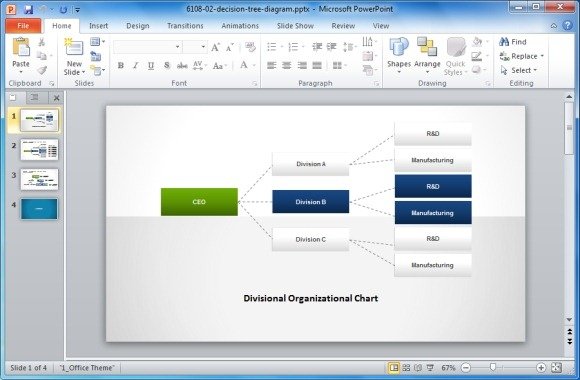Open the font size dropdown
Screen dimensions: 580x380
coord(203,47)
